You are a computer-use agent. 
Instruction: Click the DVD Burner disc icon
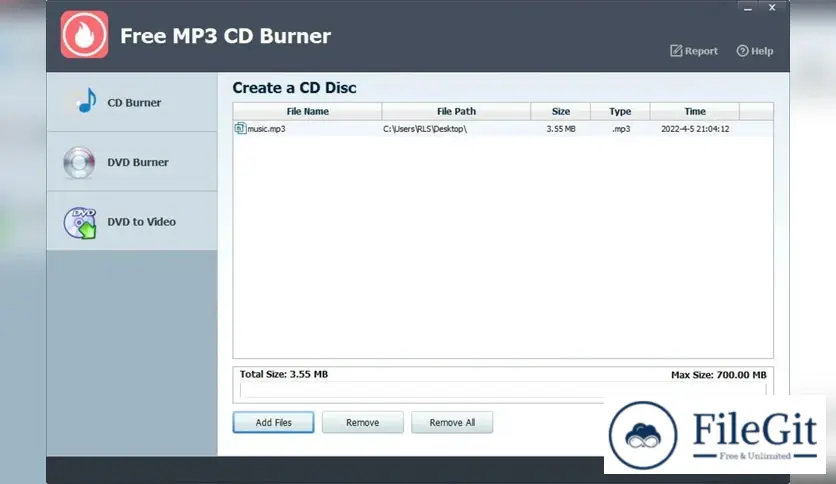pyautogui.click(x=79, y=162)
